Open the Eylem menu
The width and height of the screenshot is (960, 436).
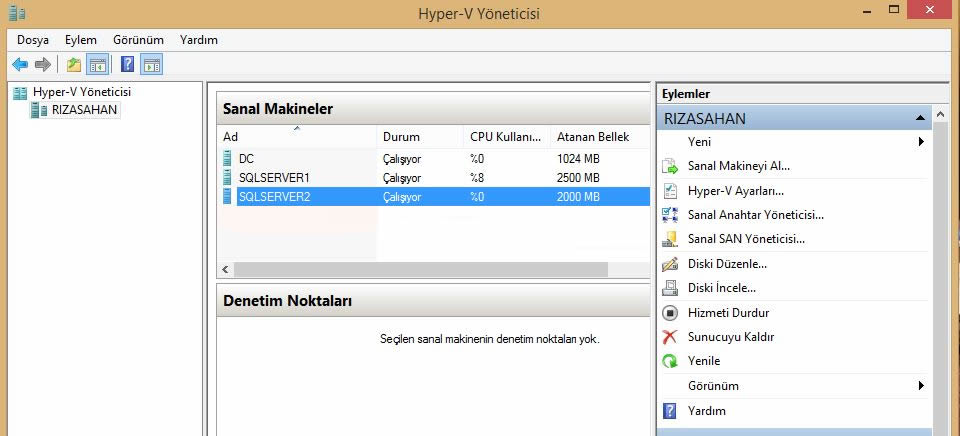(x=81, y=40)
